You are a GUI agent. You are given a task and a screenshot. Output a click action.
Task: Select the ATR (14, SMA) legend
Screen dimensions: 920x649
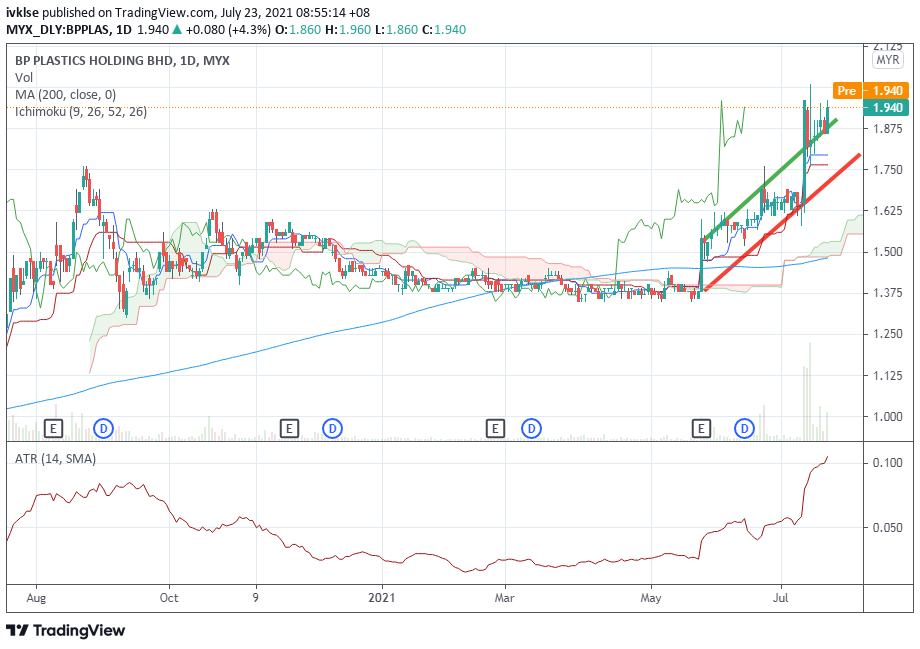(x=55, y=459)
